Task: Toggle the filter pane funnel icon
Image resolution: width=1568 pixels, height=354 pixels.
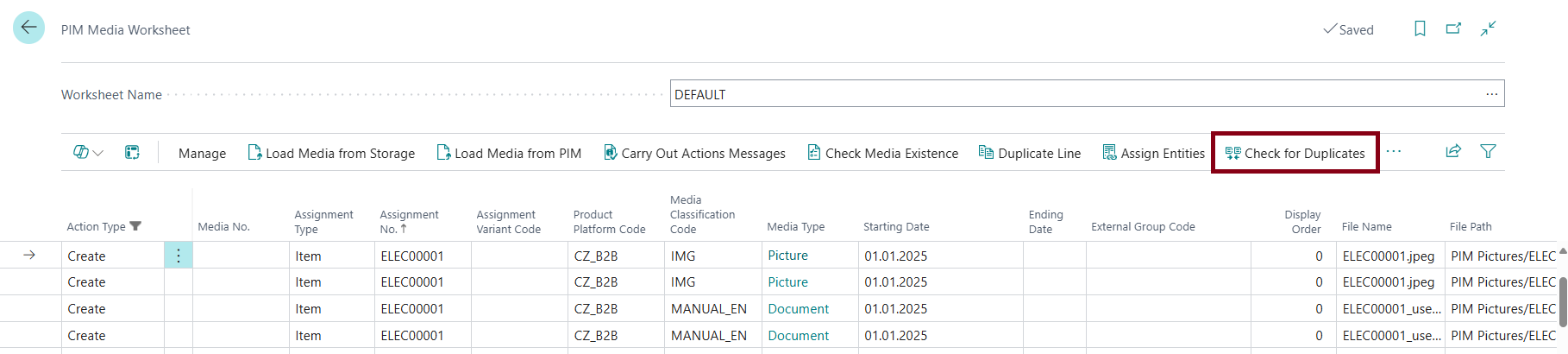Action: pos(1488,151)
